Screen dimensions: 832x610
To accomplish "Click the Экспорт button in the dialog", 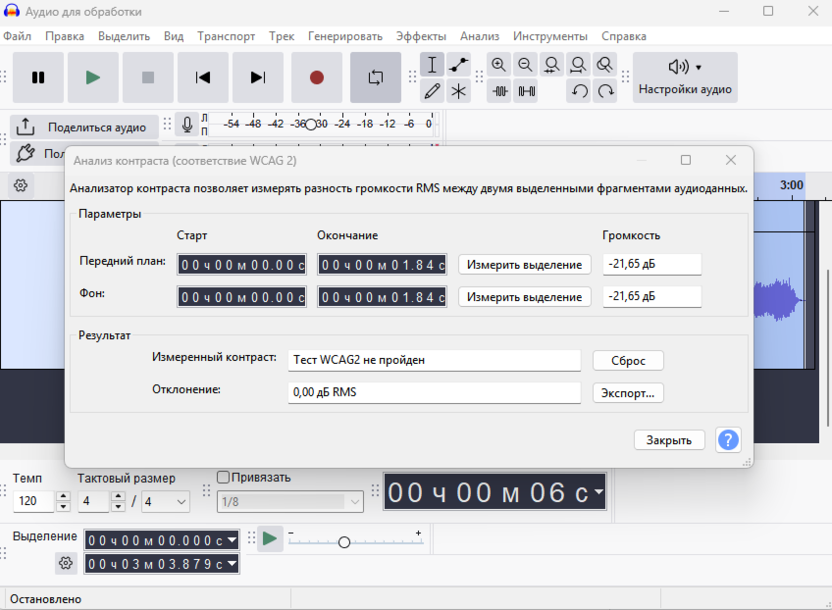I will click(x=627, y=393).
